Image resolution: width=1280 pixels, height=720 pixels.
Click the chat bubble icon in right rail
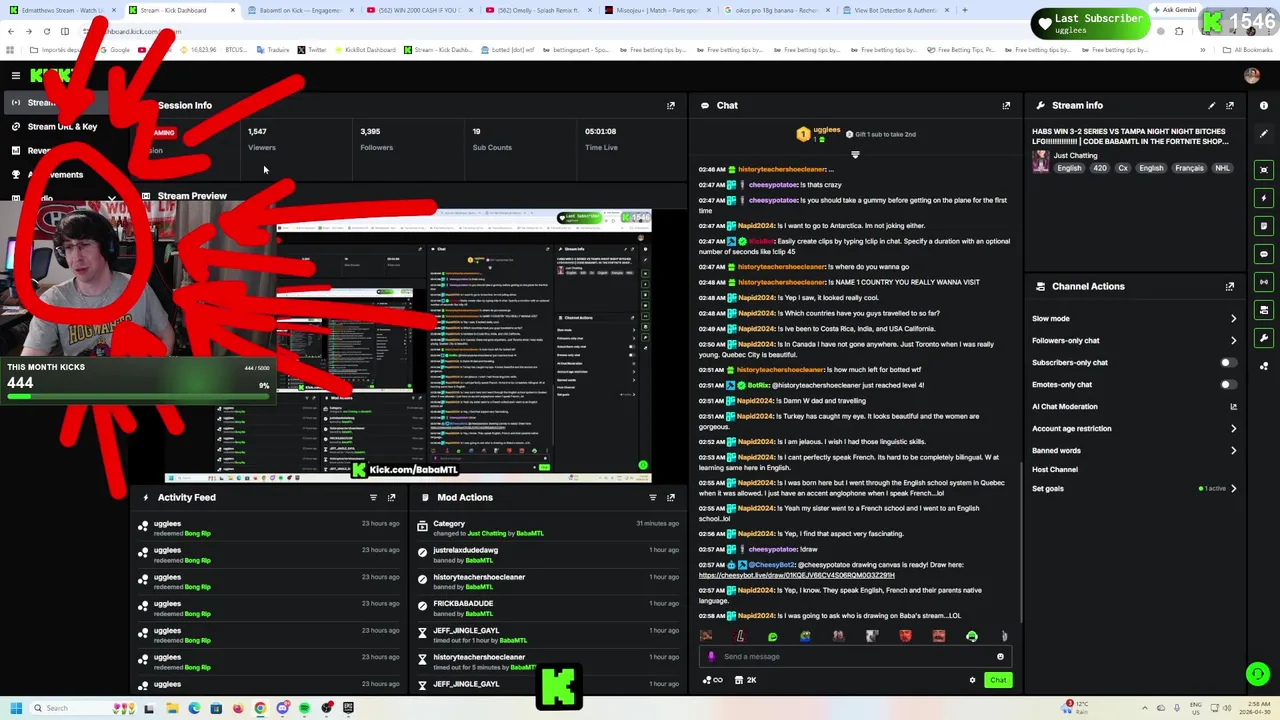[1264, 254]
